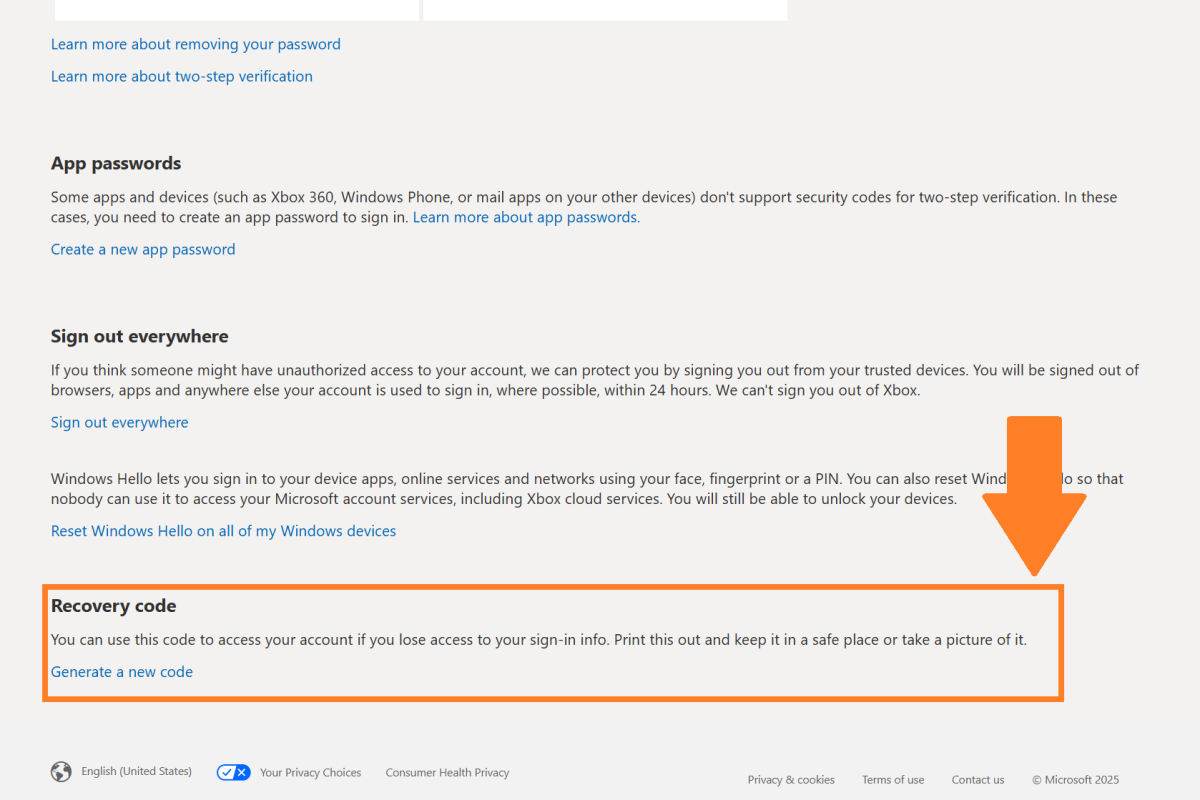The image size is (1200, 800).
Task: Click 'Generate a new code' link
Action: [x=122, y=672]
